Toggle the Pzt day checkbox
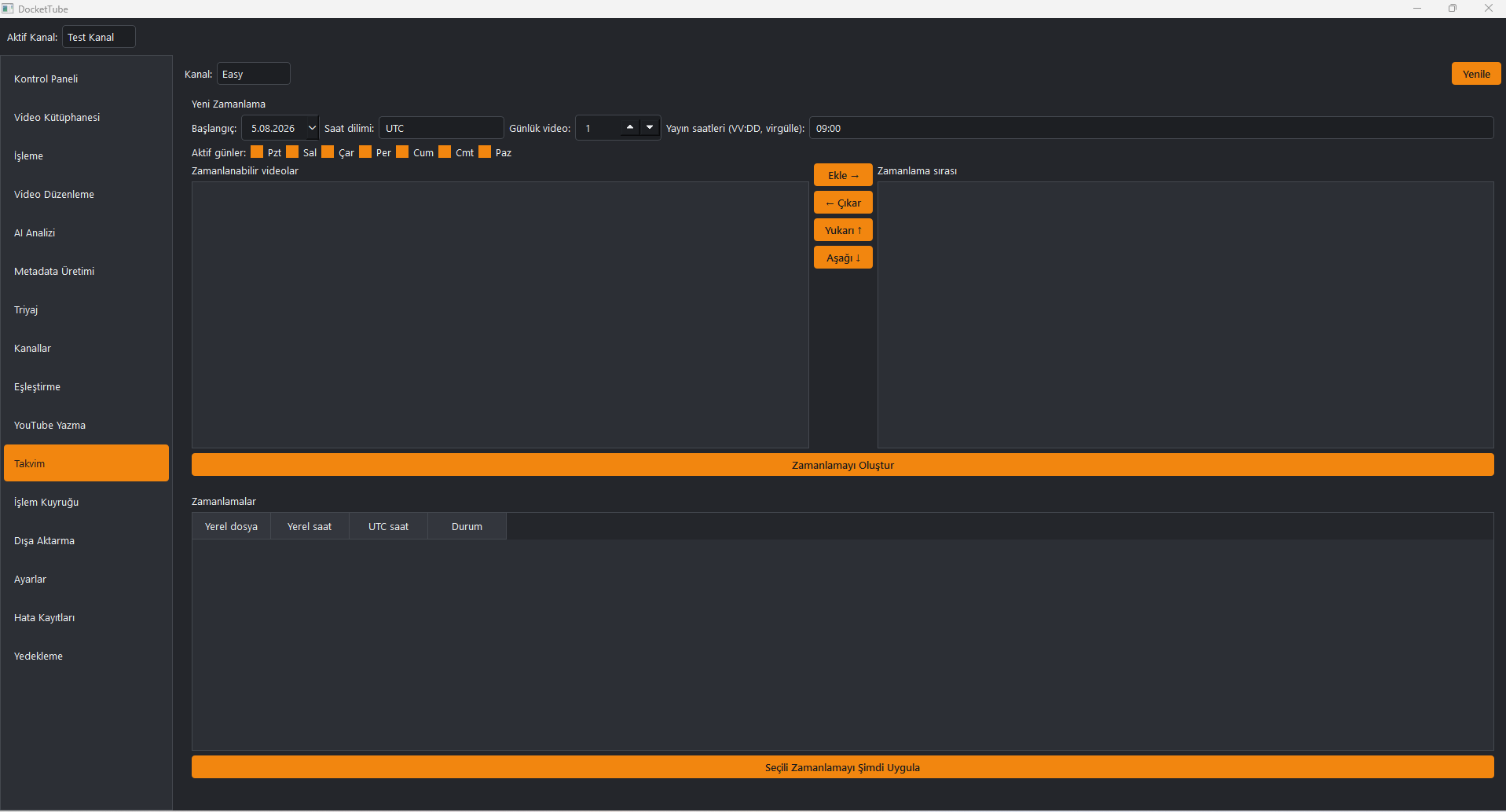Screen dimensions: 1506x812 257,152
